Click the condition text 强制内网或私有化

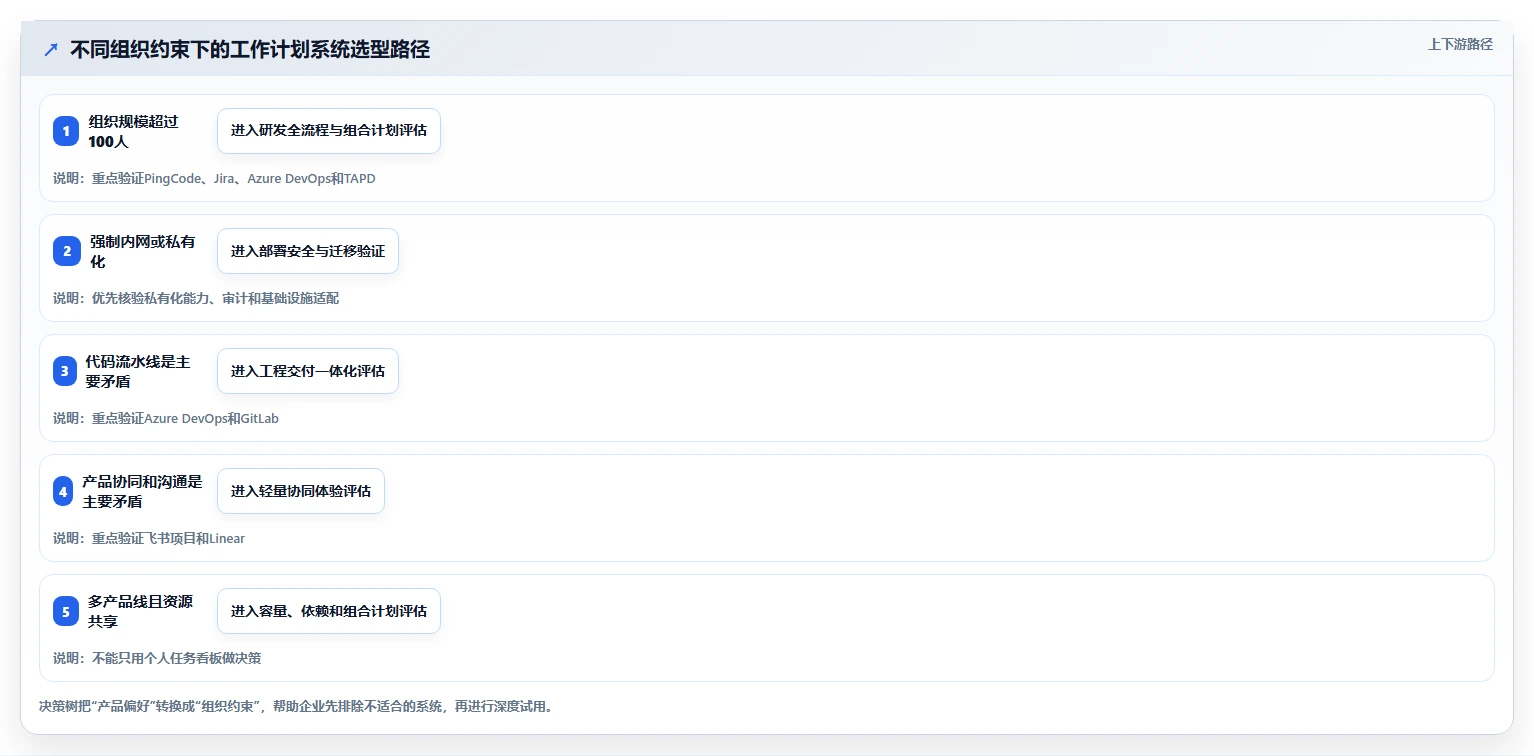(x=143, y=251)
